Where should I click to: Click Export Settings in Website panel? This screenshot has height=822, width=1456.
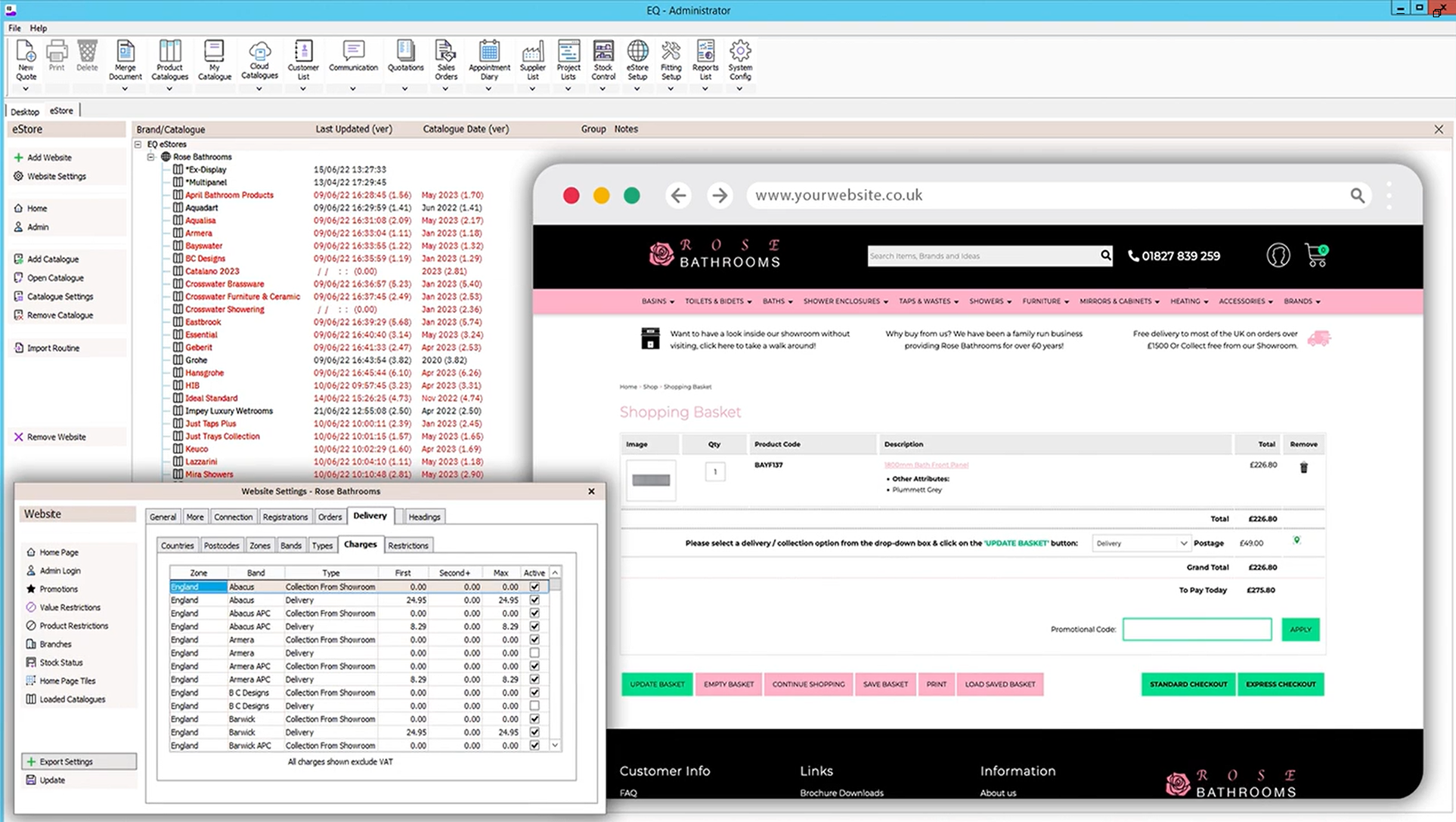click(66, 762)
